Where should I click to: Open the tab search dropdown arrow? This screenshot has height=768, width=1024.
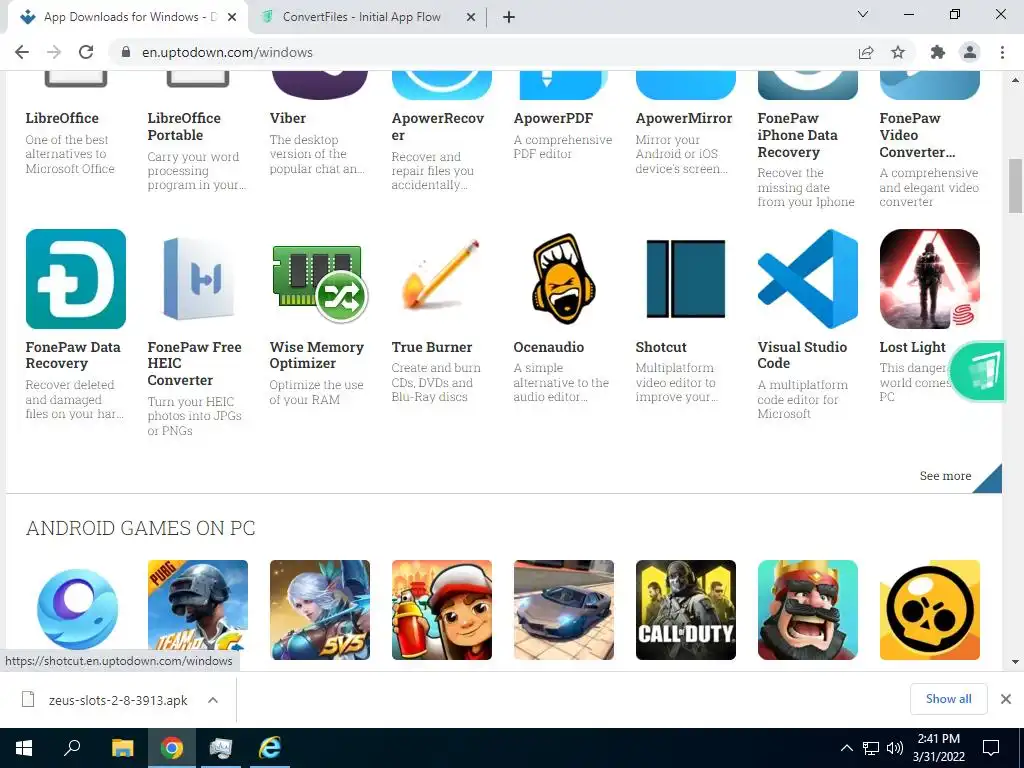[863, 14]
